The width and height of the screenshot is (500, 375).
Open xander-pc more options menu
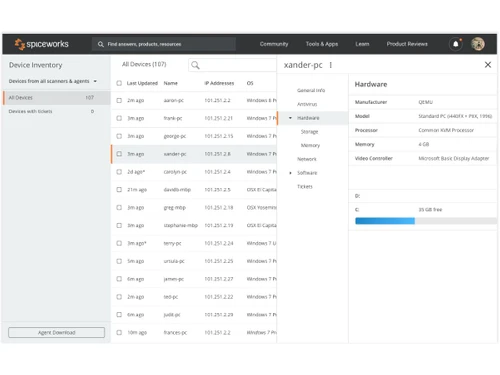coord(331,65)
